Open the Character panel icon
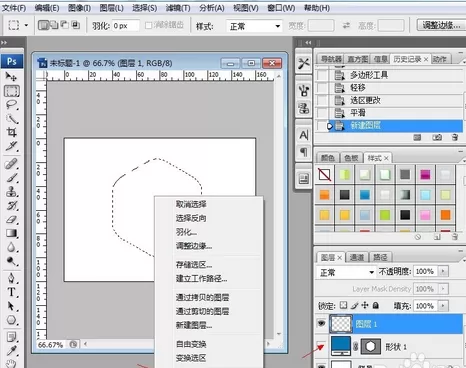This screenshot has height=368, width=466. point(304,135)
